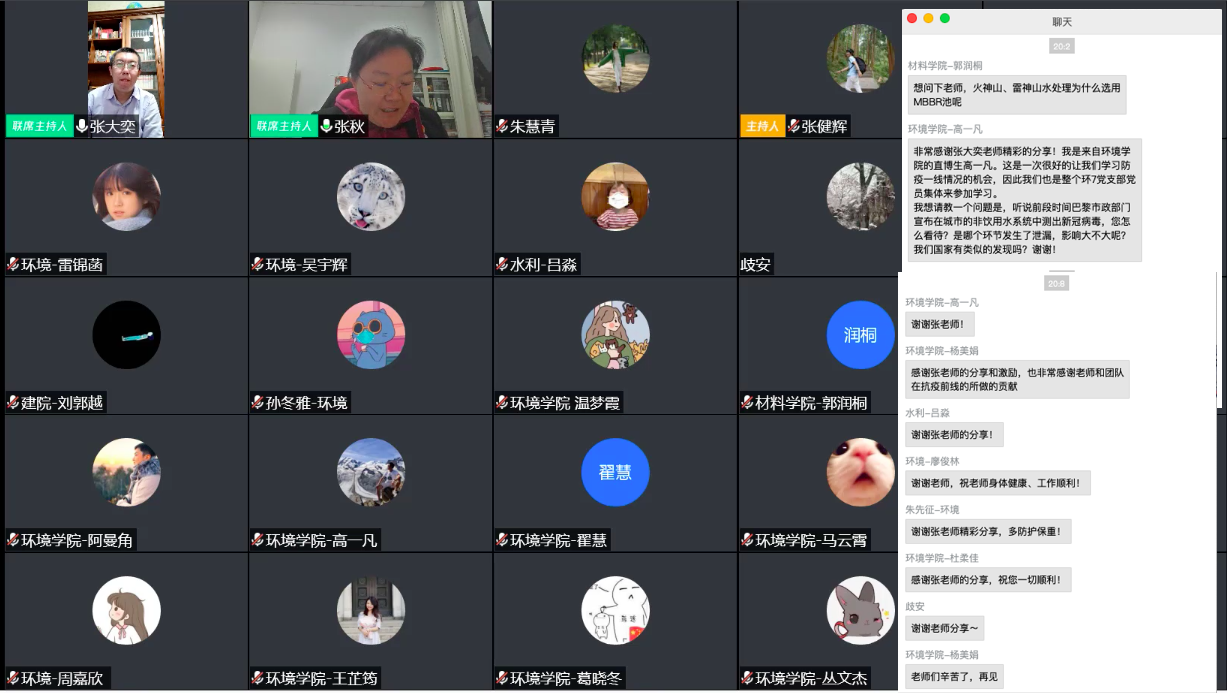Click the microphone icon beside 张大奕
1227x693 pixels.
coord(81,127)
